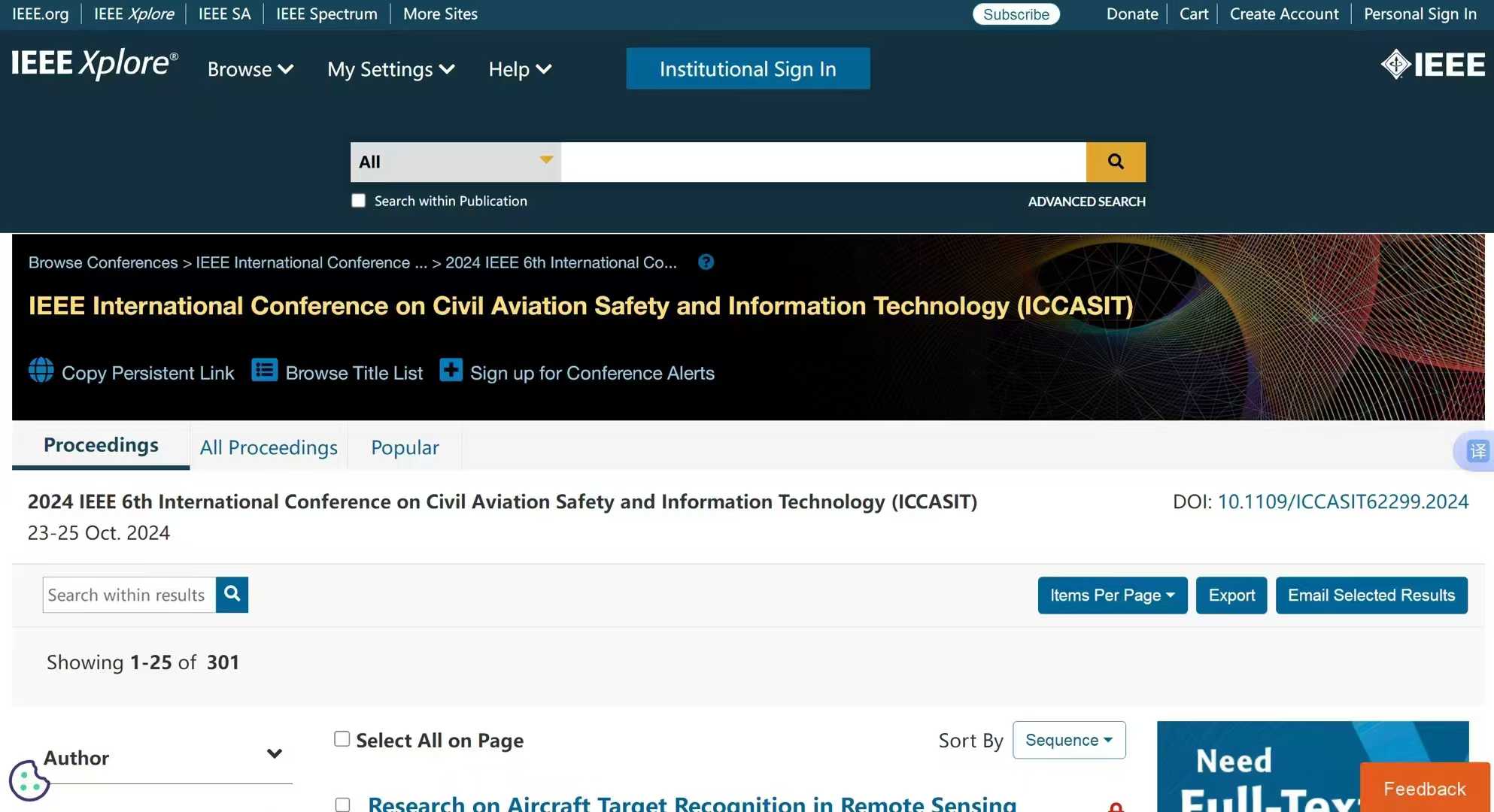Click the Institutional Sign In button
The image size is (1494, 812).
coord(747,68)
